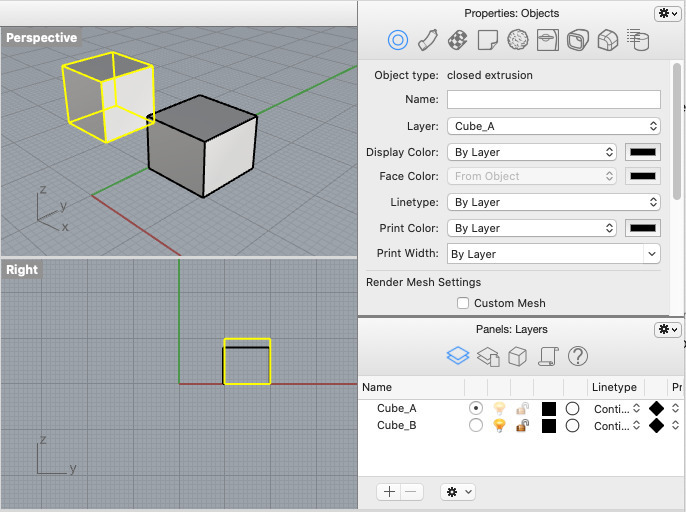
Task: Set Cube_B as the current layer
Action: pos(475,425)
